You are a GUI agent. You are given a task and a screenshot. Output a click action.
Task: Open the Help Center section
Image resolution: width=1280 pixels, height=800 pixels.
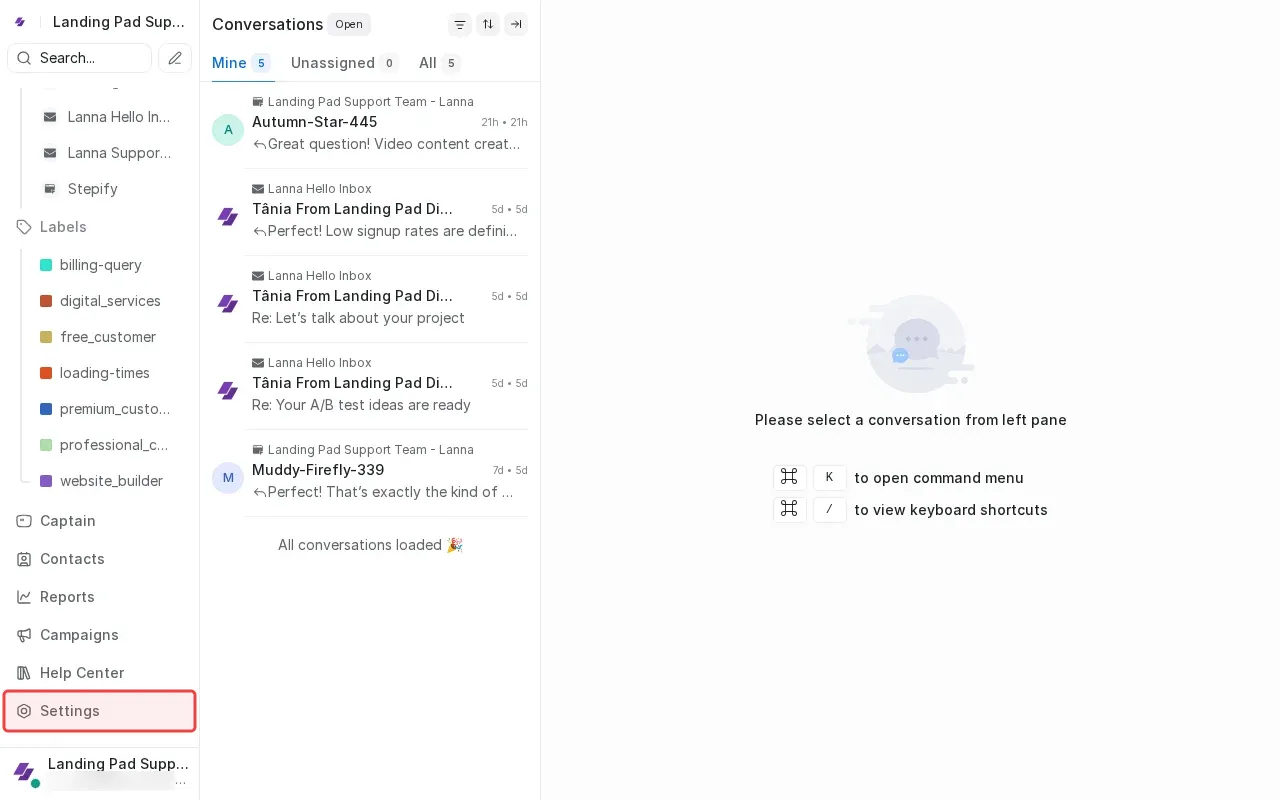click(x=82, y=673)
